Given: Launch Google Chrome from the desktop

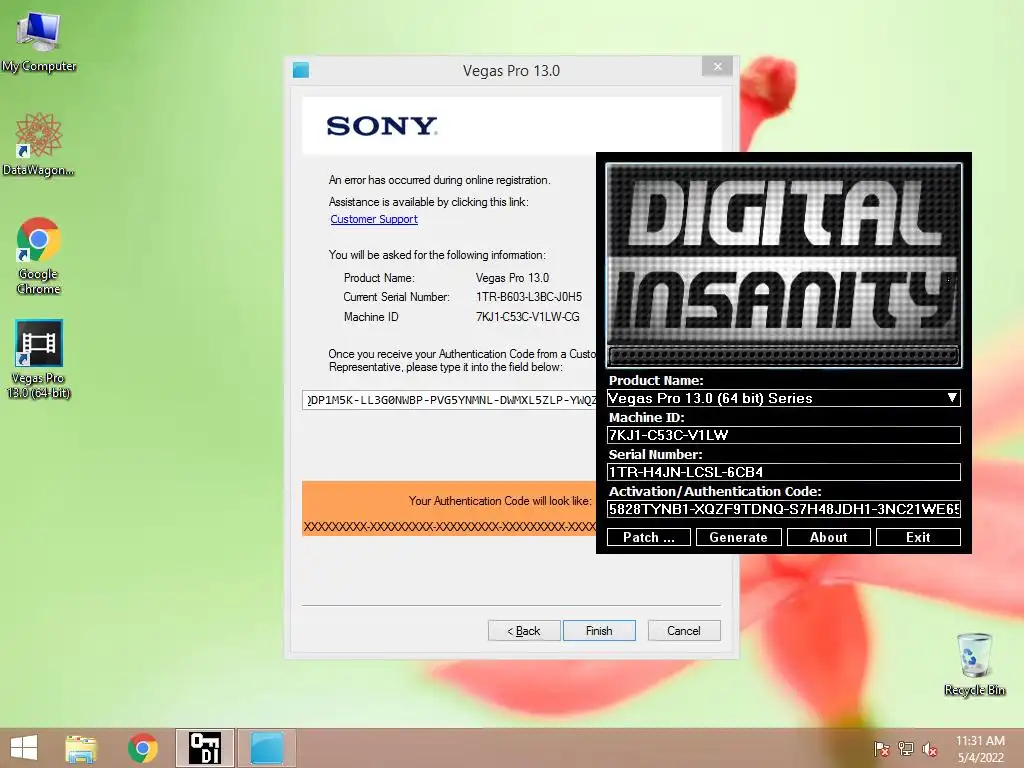Looking at the screenshot, I should [39, 256].
